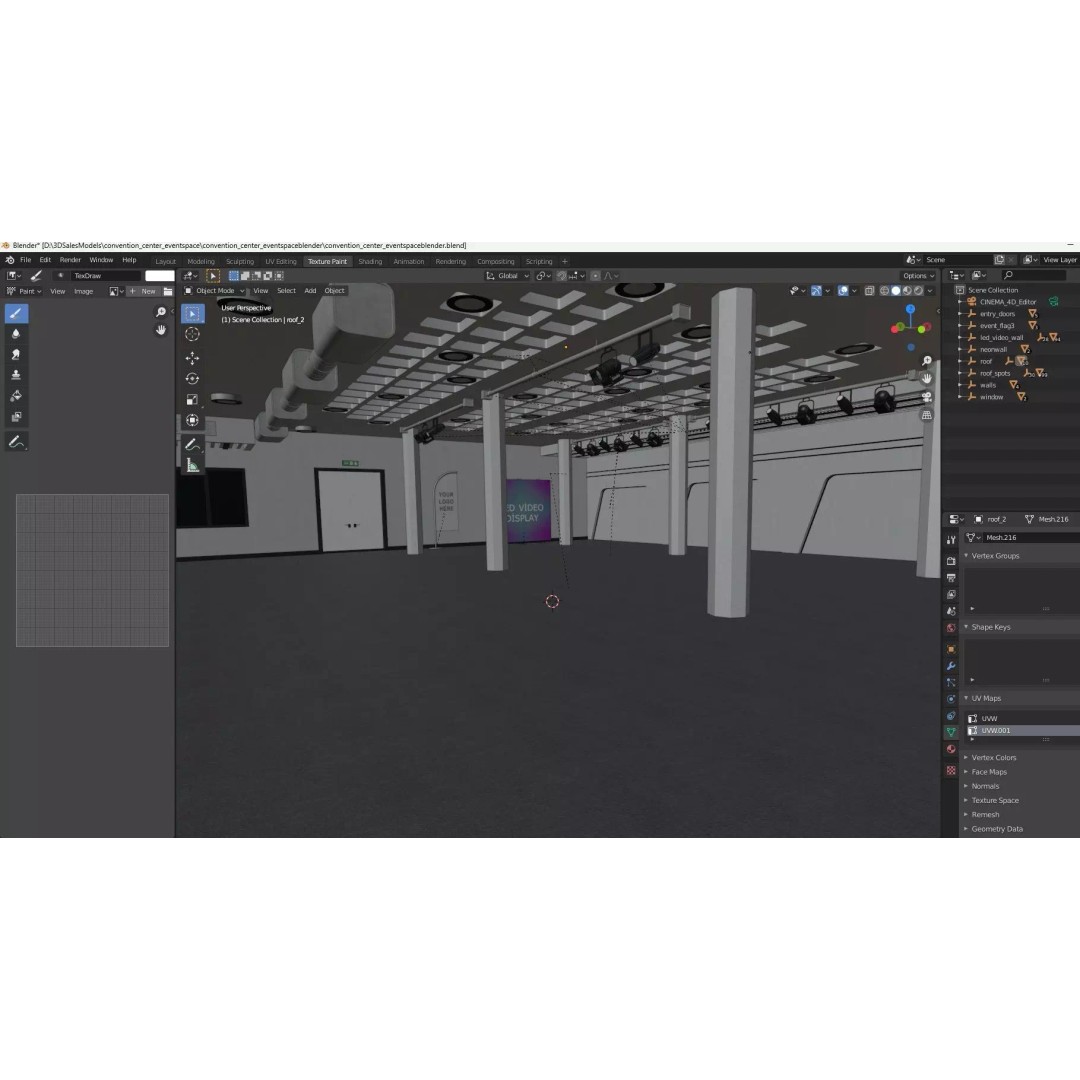1080x1080 pixels.
Task: Open the Tool properties tab
Action: click(951, 540)
